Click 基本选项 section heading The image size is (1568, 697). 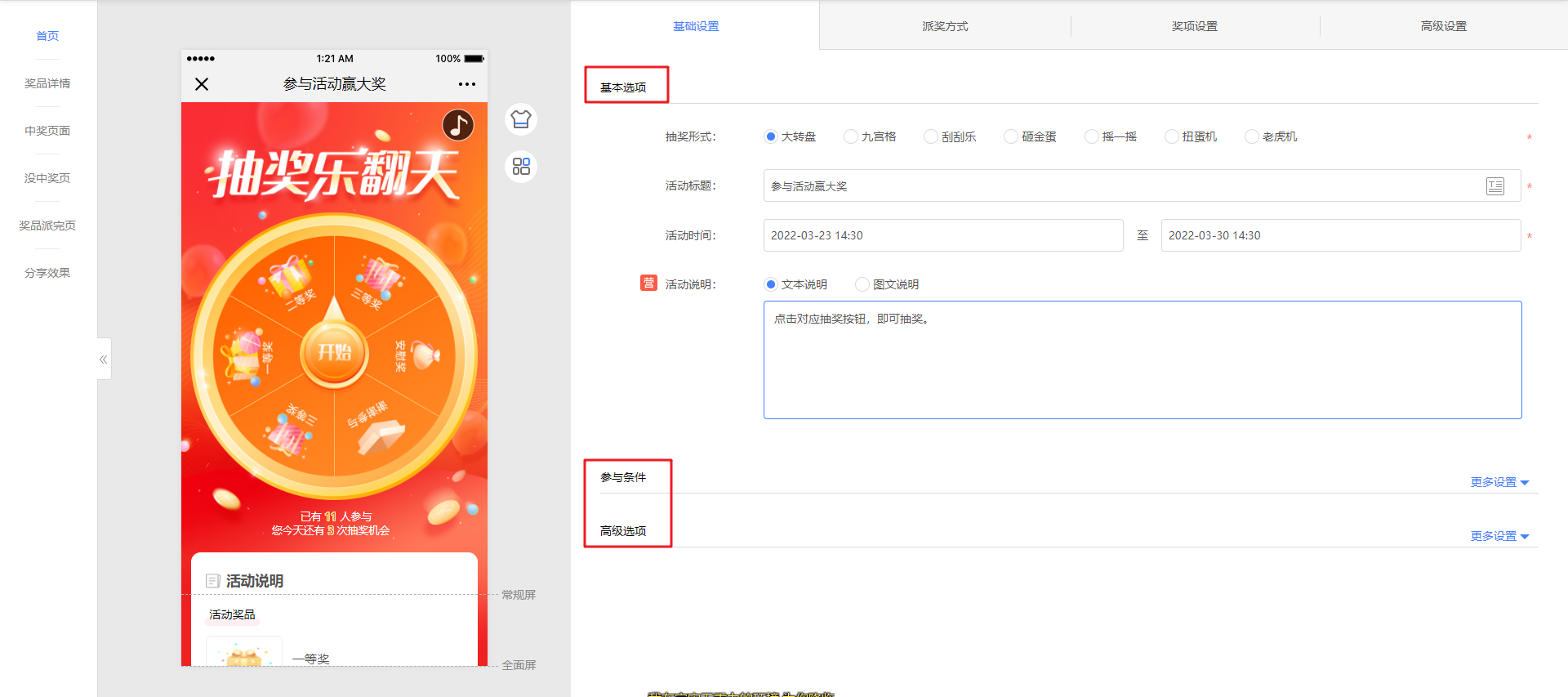click(623, 87)
